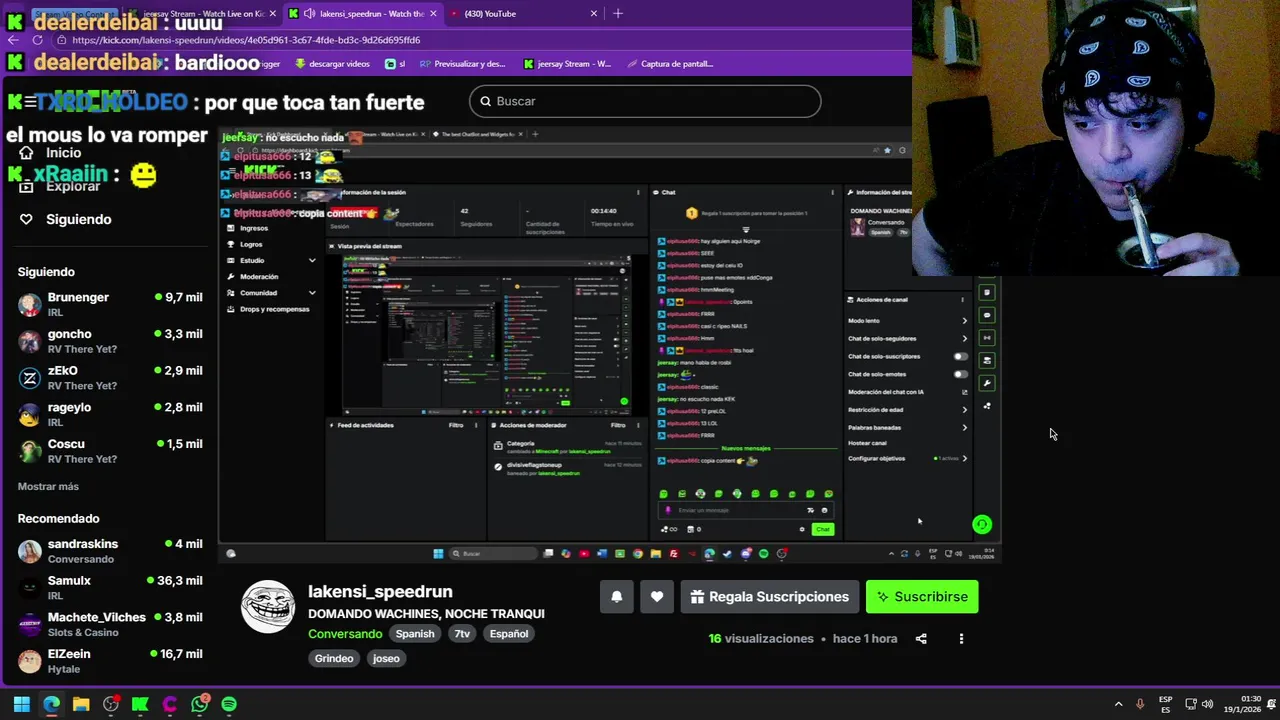
Task: Focus the Buscar search field
Action: pyautogui.click(x=645, y=101)
